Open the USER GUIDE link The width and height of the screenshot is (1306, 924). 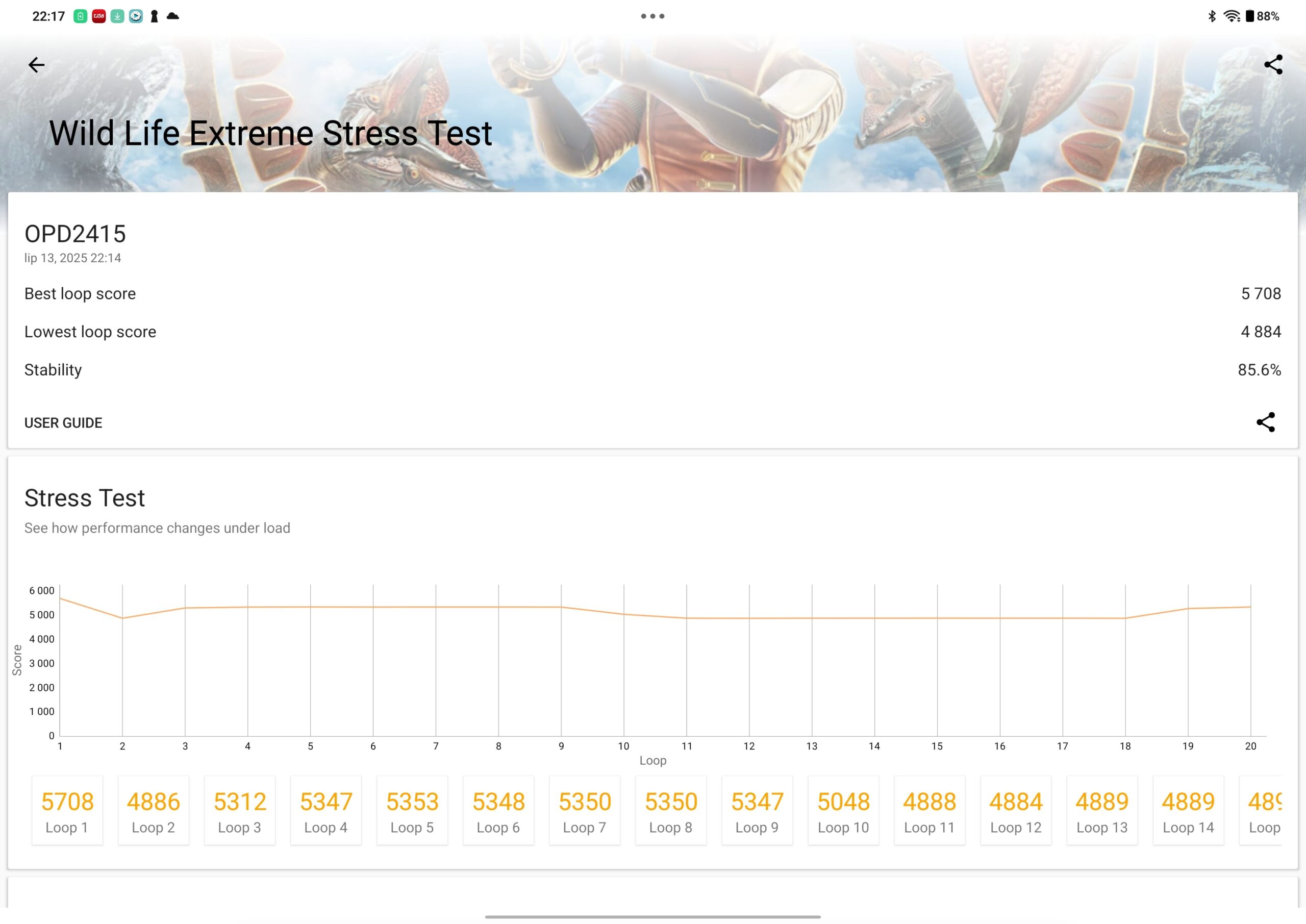click(x=63, y=423)
